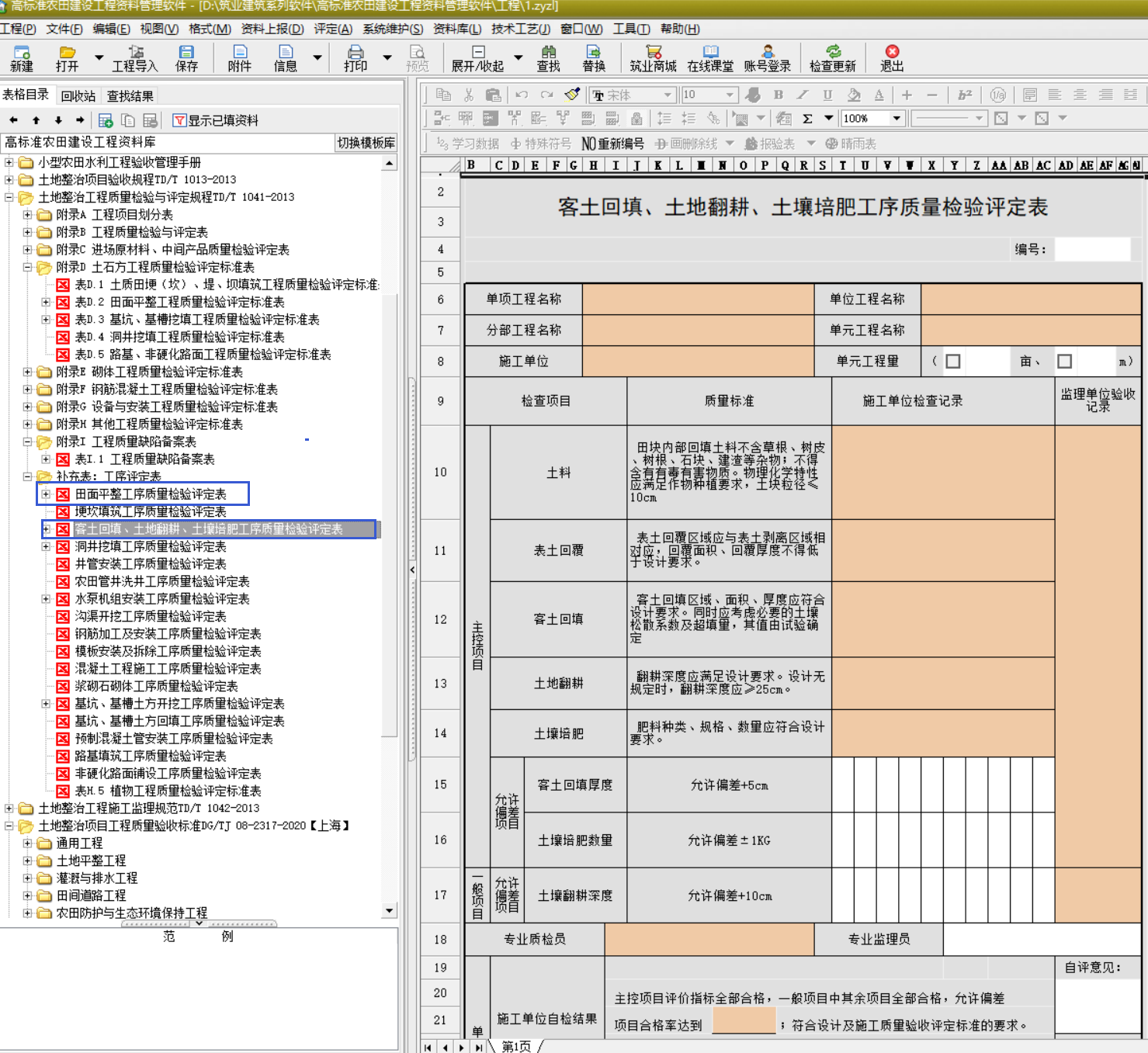Viewport: 1148px width, 1053px height.
Task: Click 施工单位 value cell
Action: tap(698, 361)
